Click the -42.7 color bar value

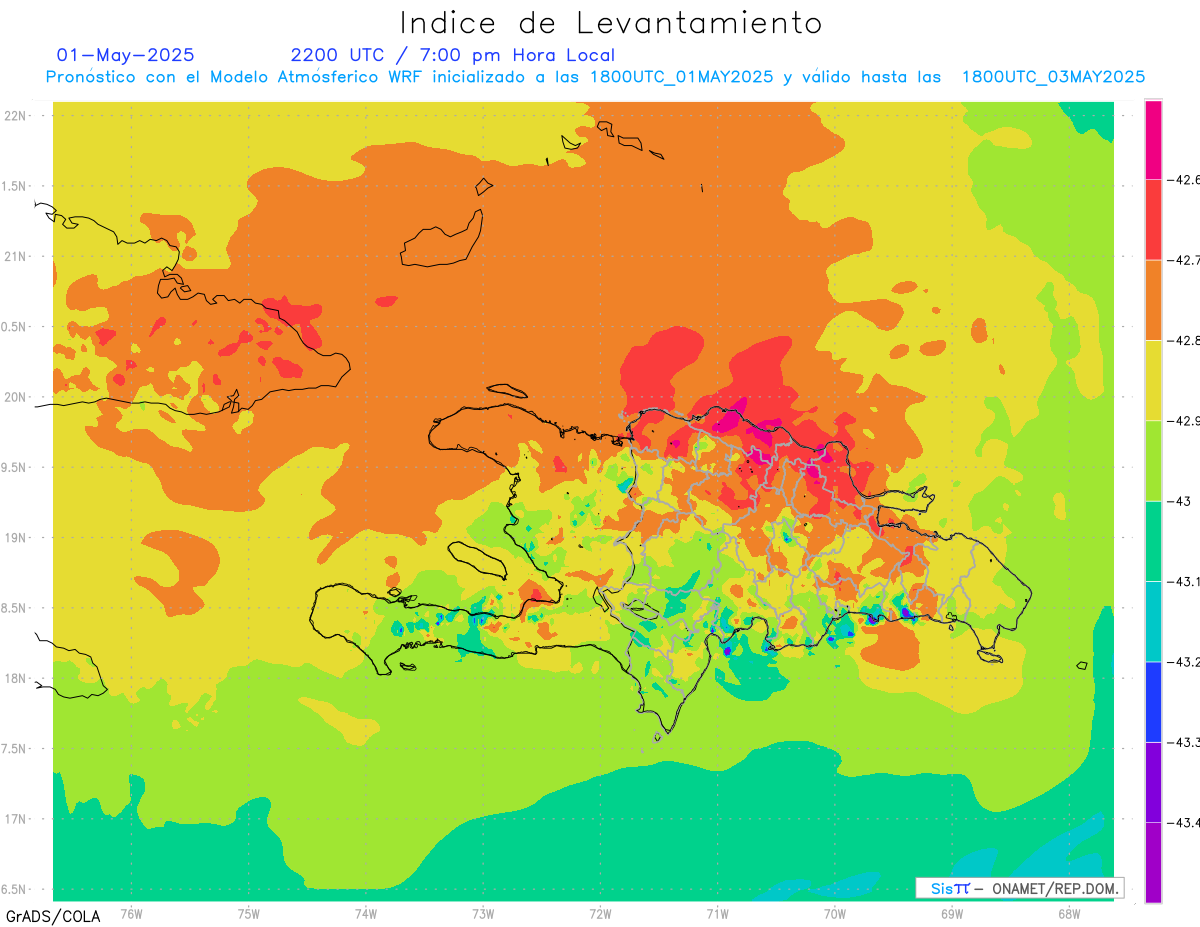point(1183,260)
